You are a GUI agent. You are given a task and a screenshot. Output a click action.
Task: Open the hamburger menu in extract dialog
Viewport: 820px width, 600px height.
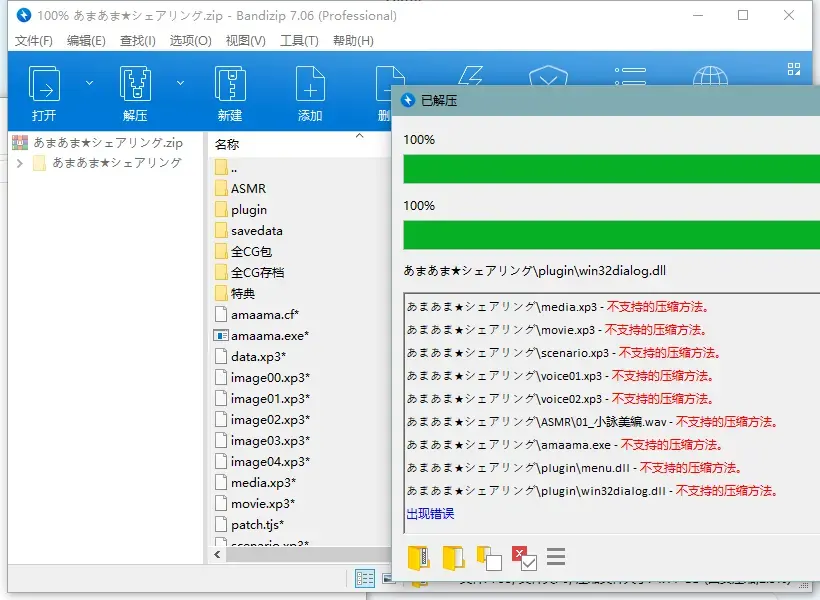556,557
